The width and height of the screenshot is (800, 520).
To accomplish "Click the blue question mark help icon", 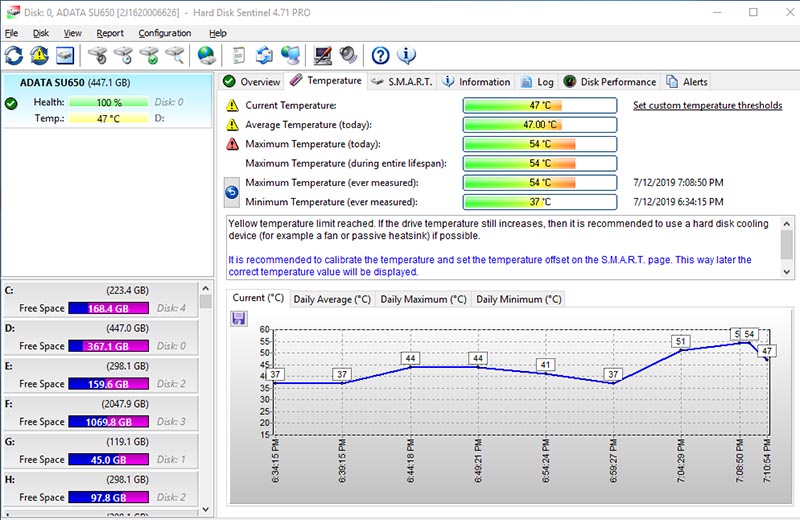I will point(380,55).
